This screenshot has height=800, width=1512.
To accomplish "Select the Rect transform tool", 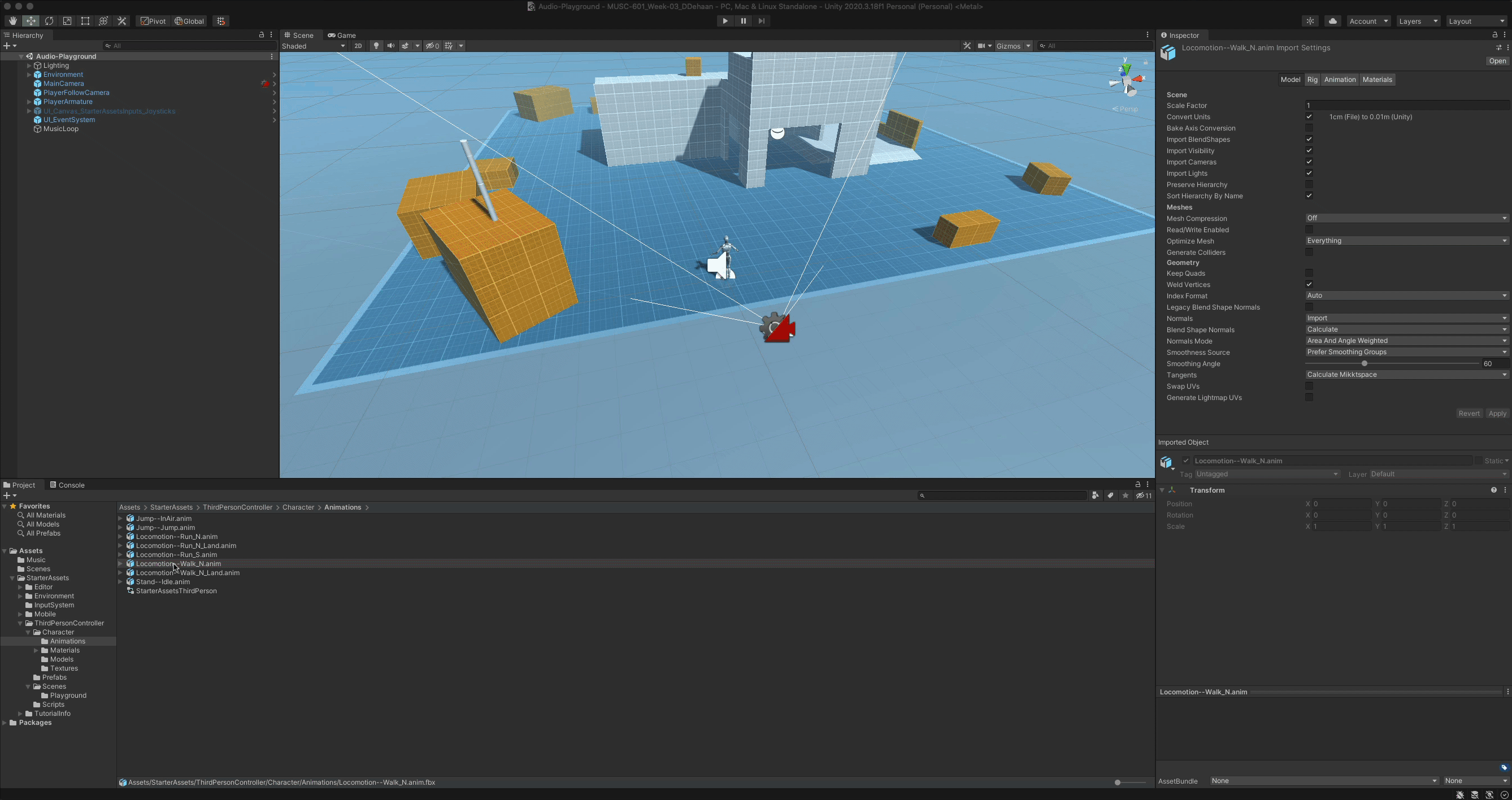I will click(85, 21).
